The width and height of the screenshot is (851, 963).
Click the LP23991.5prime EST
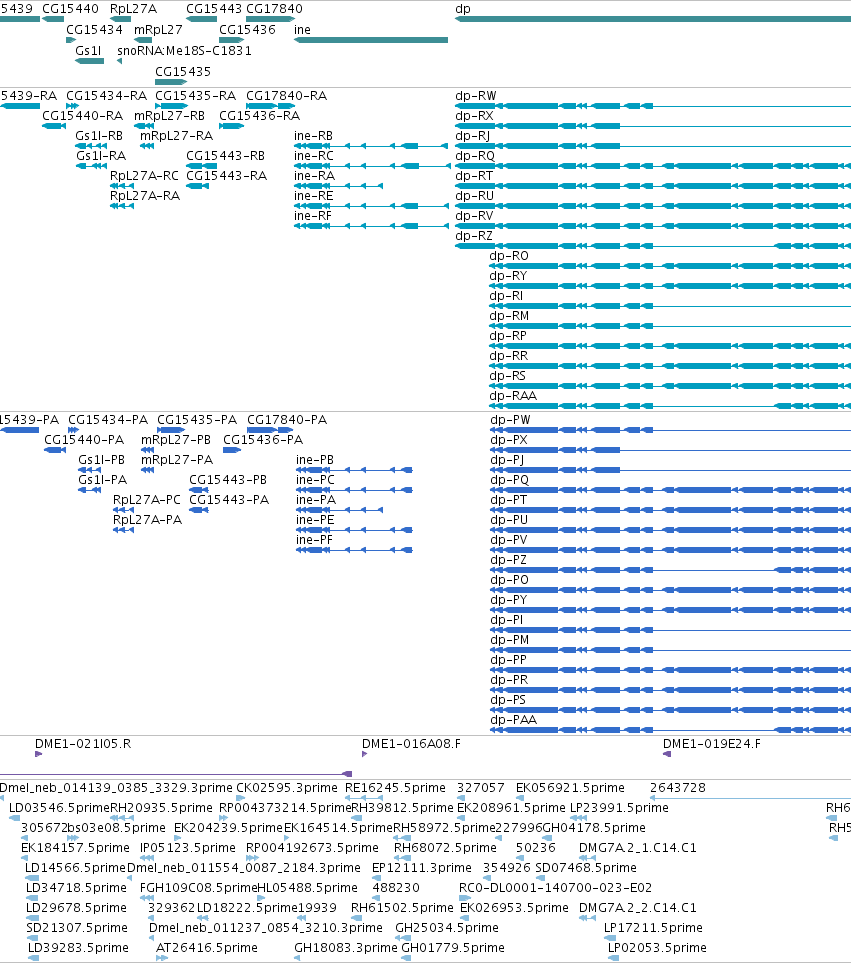[x=578, y=818]
